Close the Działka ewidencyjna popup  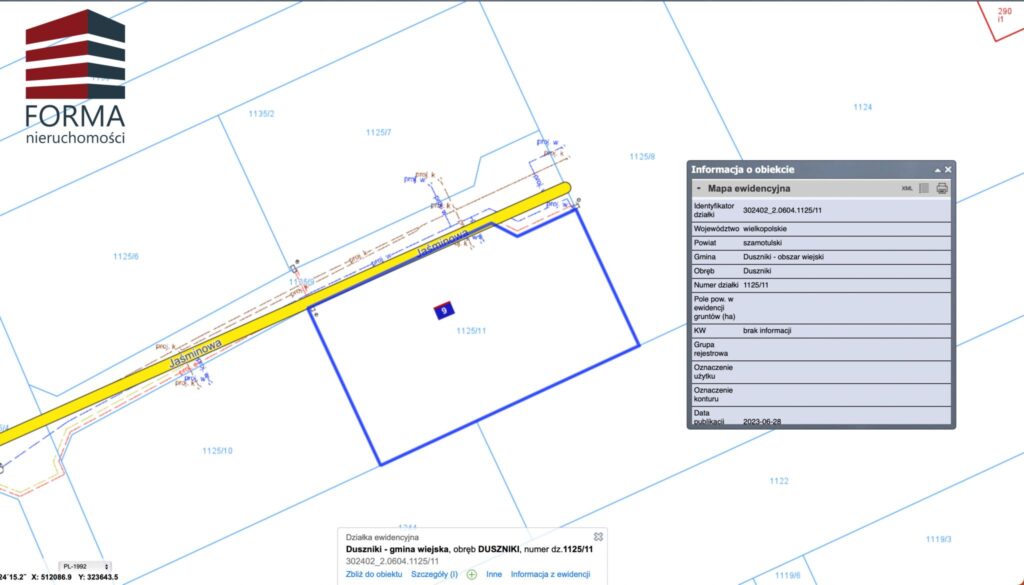pyautogui.click(x=598, y=537)
